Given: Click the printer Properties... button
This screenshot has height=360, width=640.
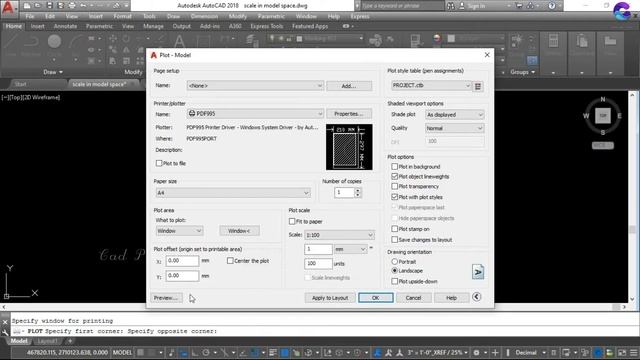Looking at the screenshot, I should tap(349, 114).
